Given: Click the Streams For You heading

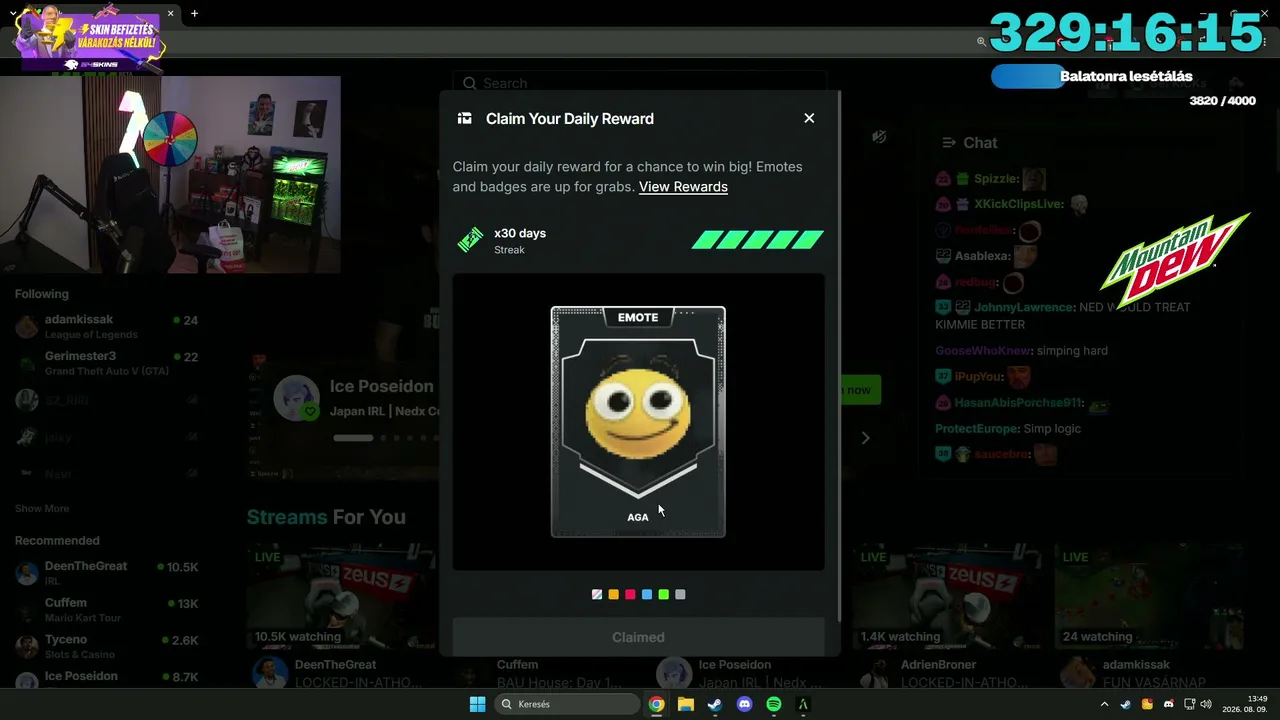Looking at the screenshot, I should (326, 517).
